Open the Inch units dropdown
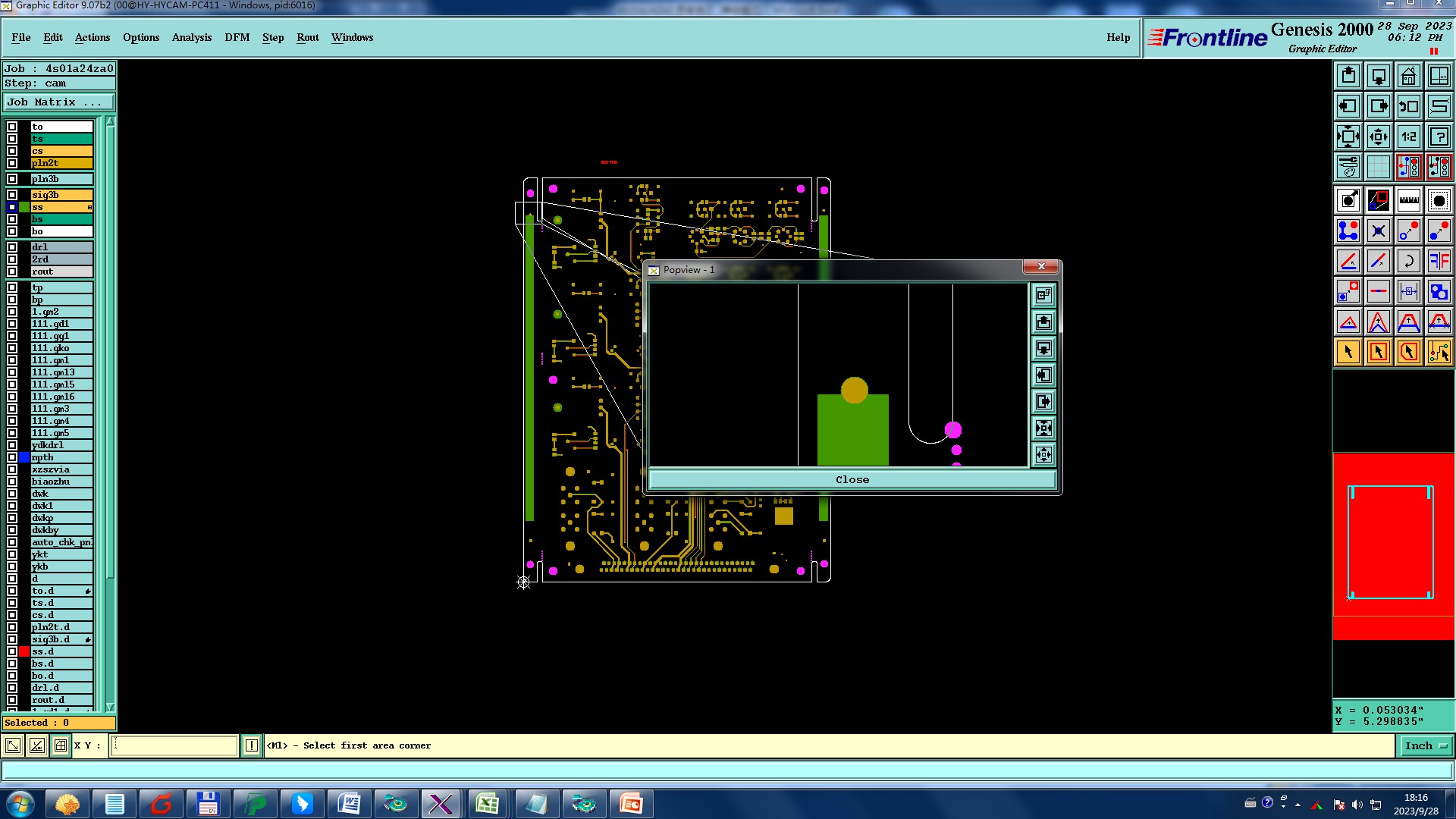1456x819 pixels. pyautogui.click(x=1426, y=746)
